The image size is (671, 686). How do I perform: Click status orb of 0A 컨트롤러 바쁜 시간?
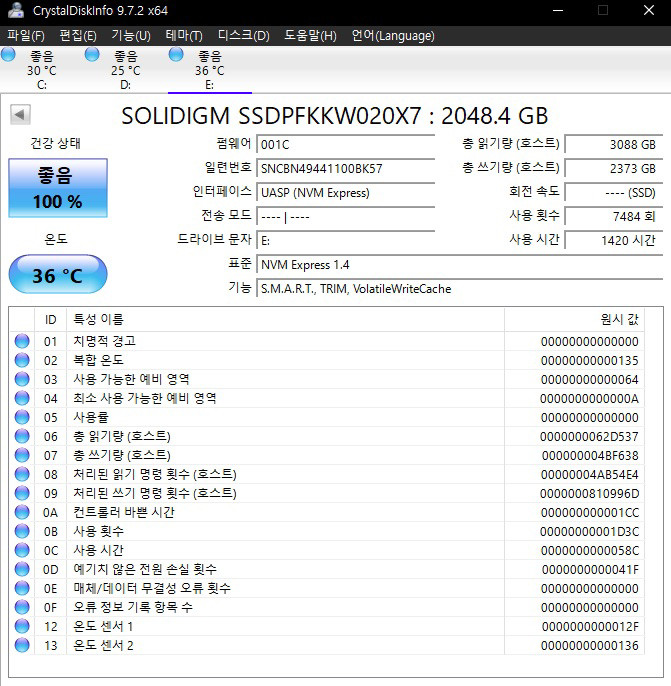tap(22, 512)
